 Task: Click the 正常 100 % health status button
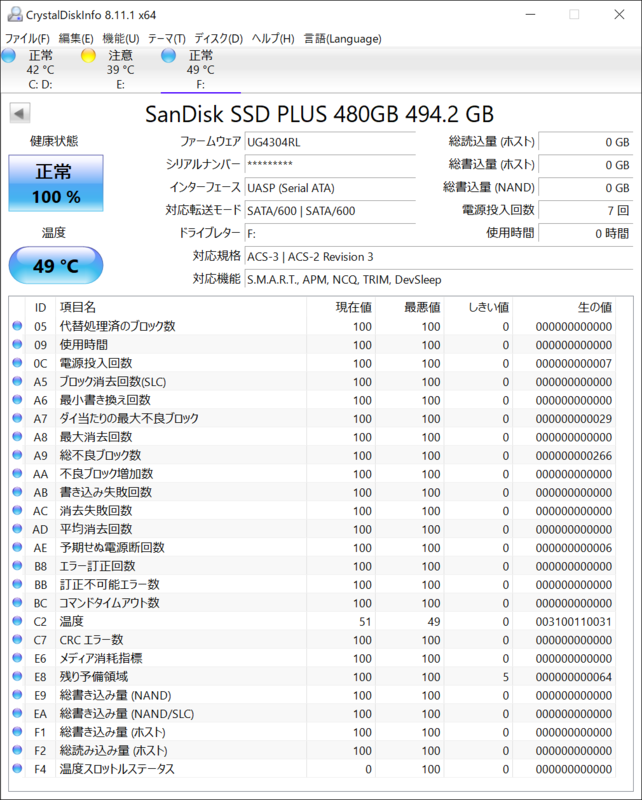point(56,183)
